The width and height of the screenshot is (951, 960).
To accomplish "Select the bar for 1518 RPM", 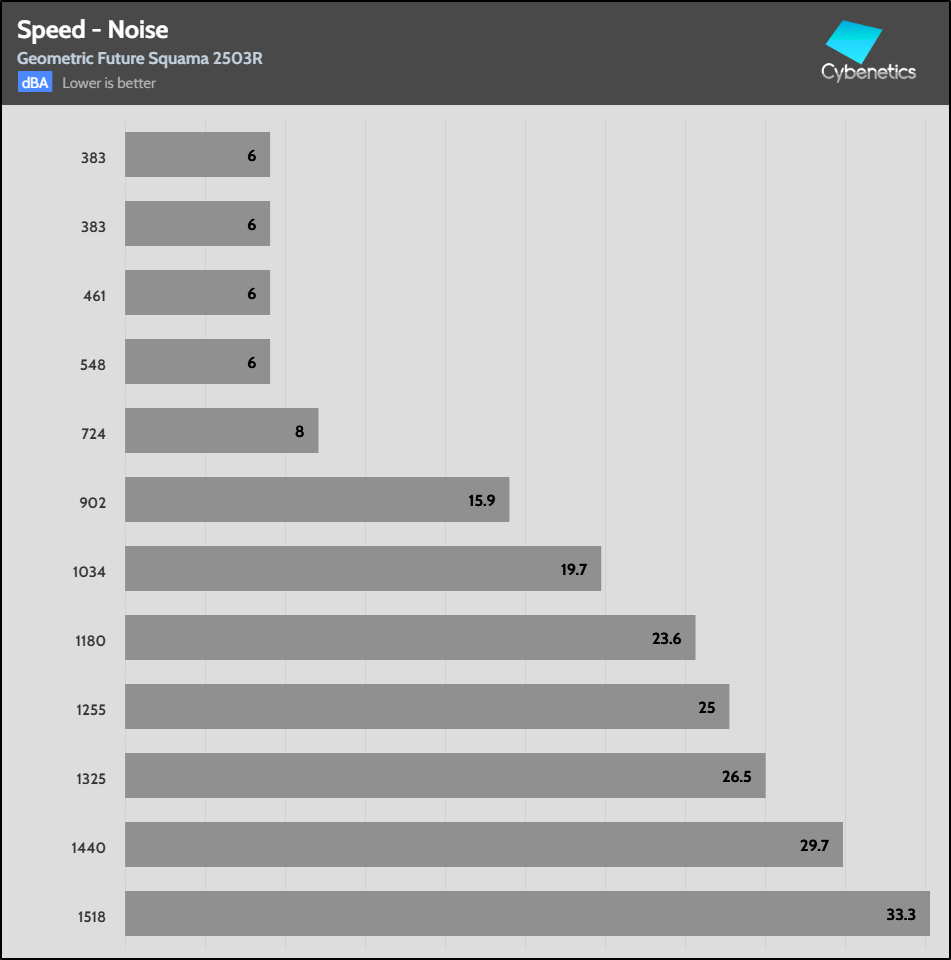I will (527, 913).
